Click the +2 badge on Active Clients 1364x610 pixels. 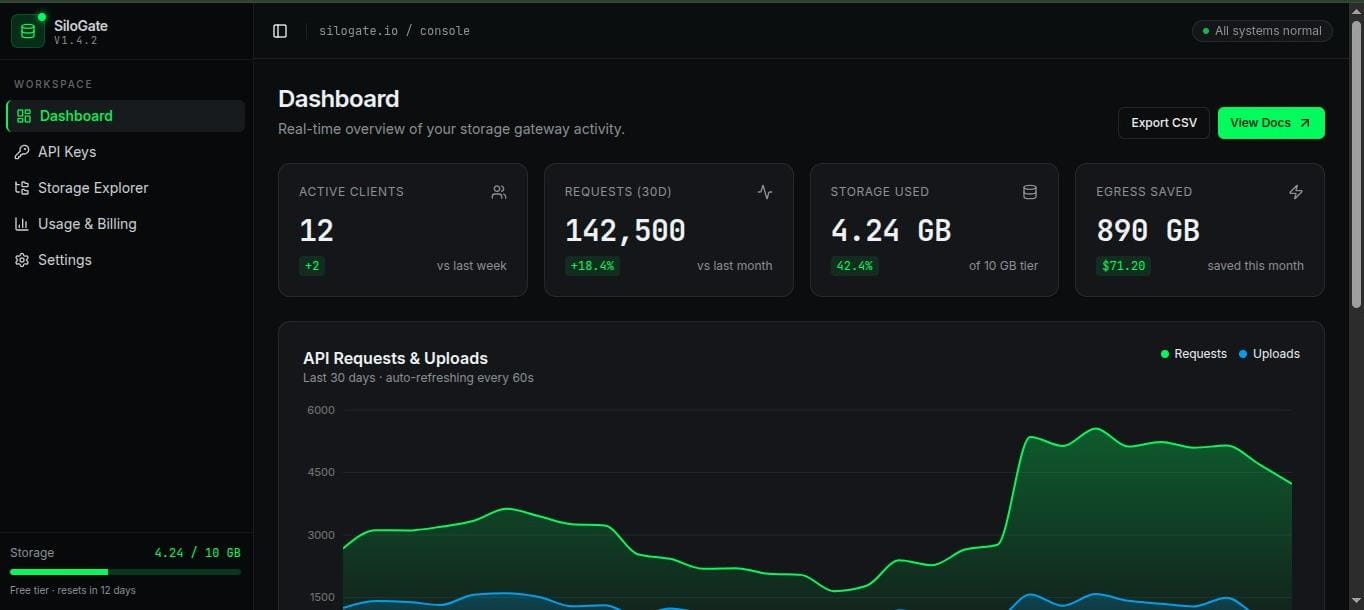(x=312, y=266)
